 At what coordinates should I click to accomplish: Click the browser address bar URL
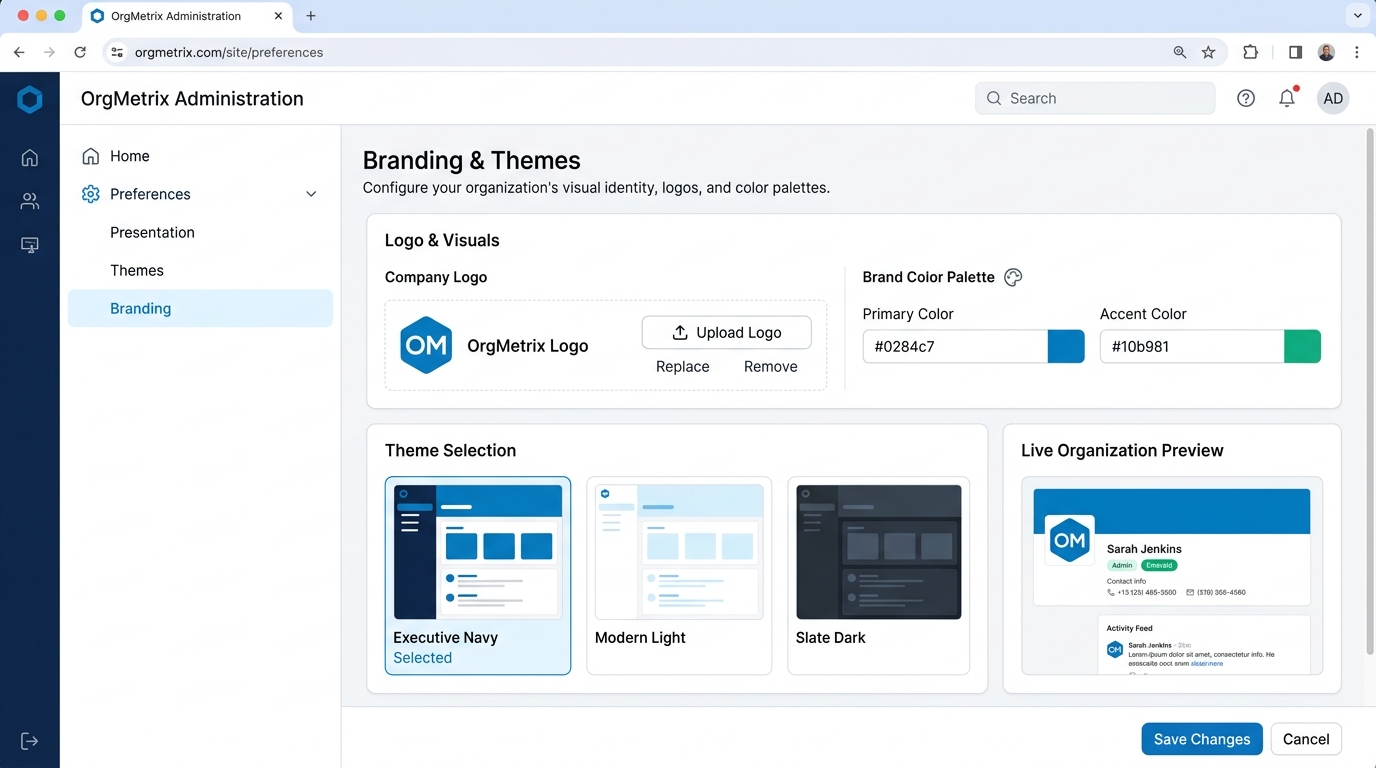pos(229,52)
